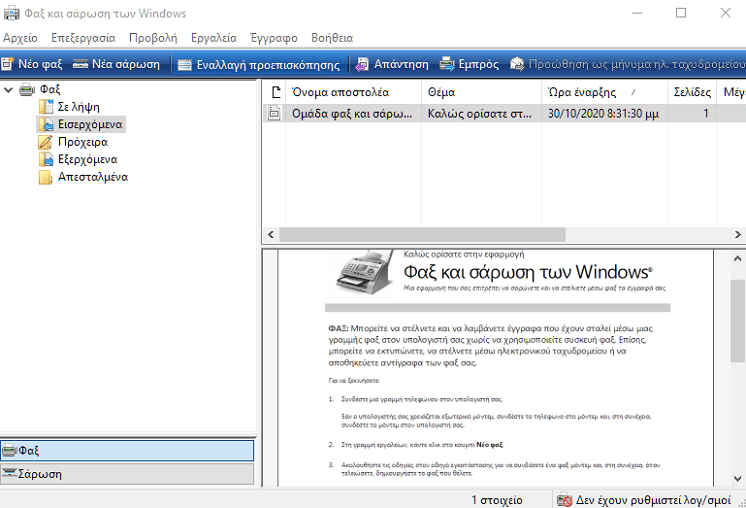Switch to the Φαξ view pane
This screenshot has width=746, height=508.
pos(127,450)
